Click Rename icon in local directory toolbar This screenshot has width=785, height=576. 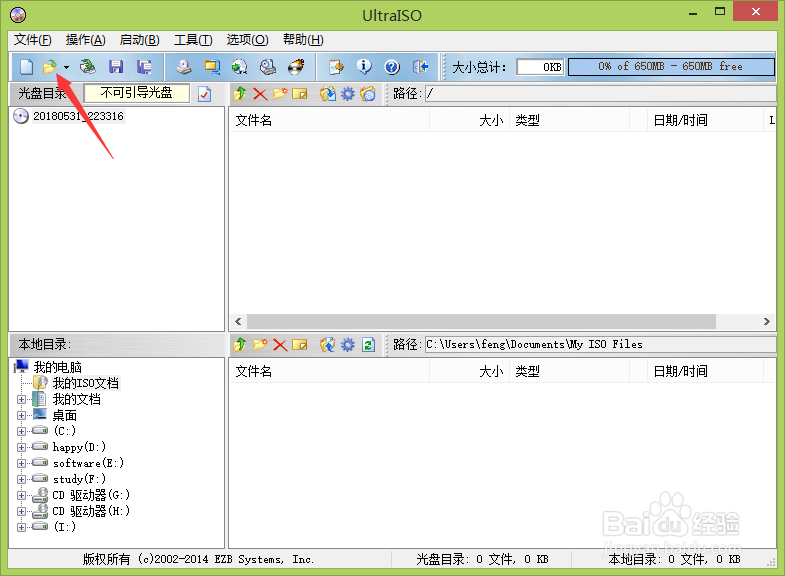pos(300,345)
